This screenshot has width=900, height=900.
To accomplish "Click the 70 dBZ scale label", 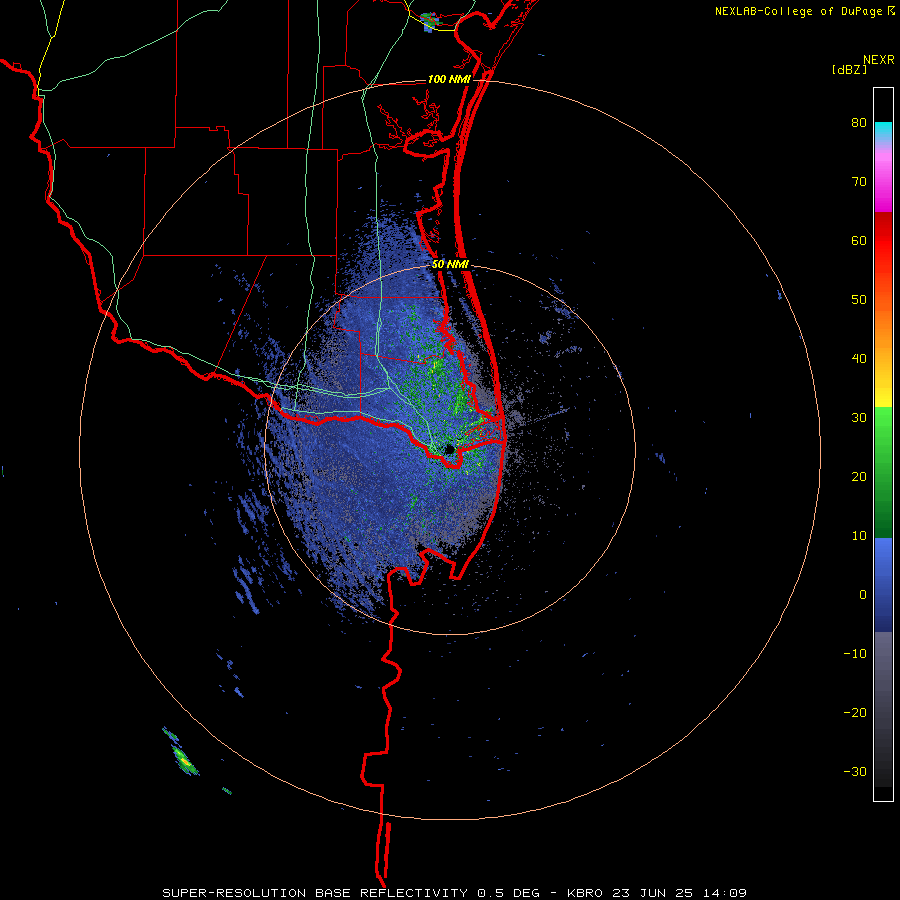I will pyautogui.click(x=859, y=182).
